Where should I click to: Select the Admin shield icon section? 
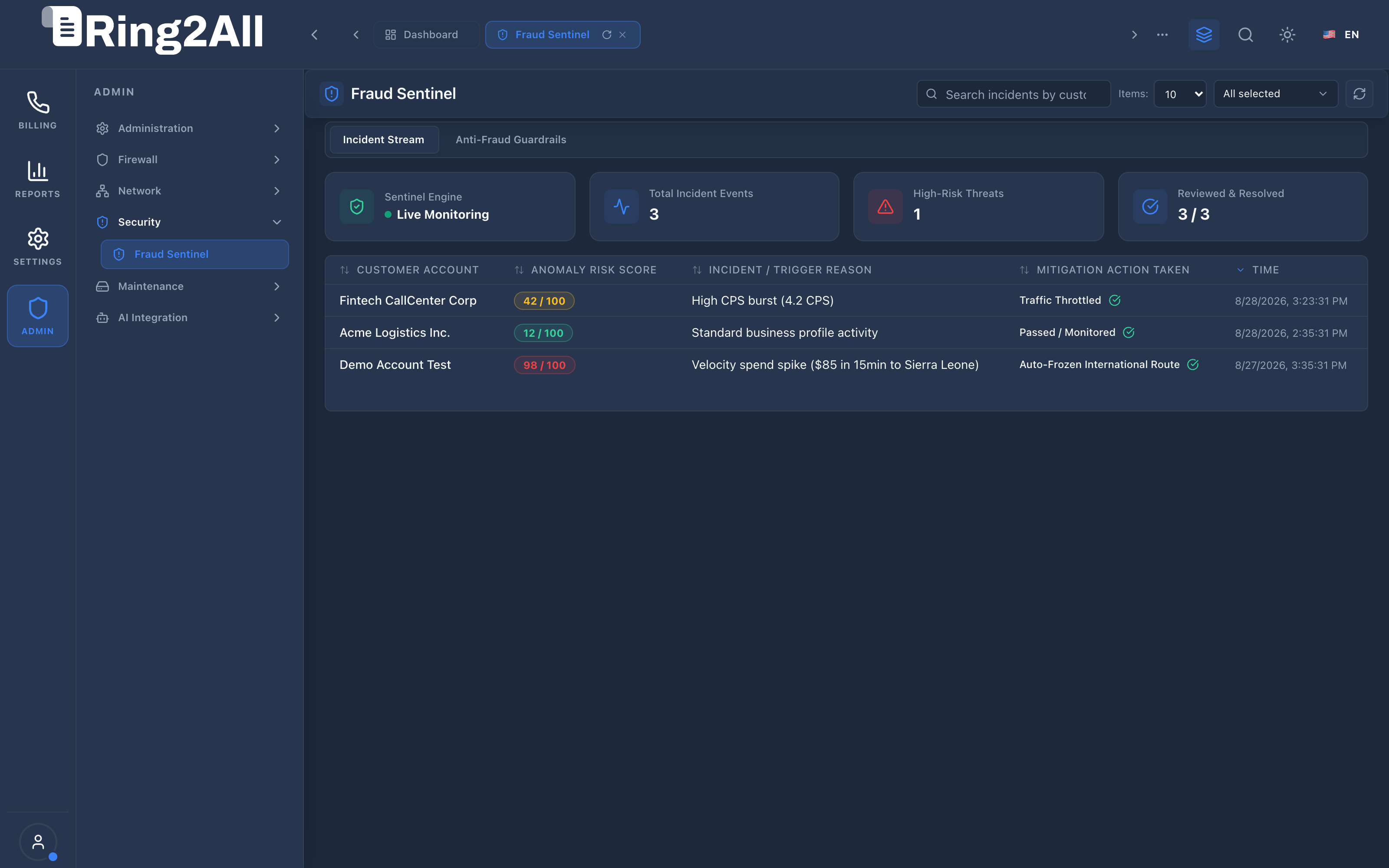pyautogui.click(x=38, y=316)
